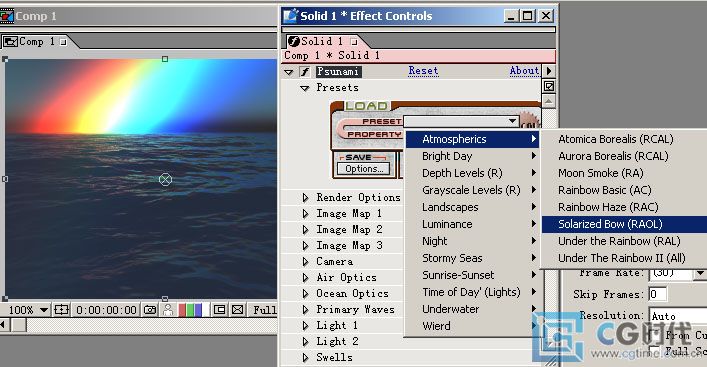This screenshot has width=707, height=367.
Task: Click the About link for Psunami
Action: 524,71
